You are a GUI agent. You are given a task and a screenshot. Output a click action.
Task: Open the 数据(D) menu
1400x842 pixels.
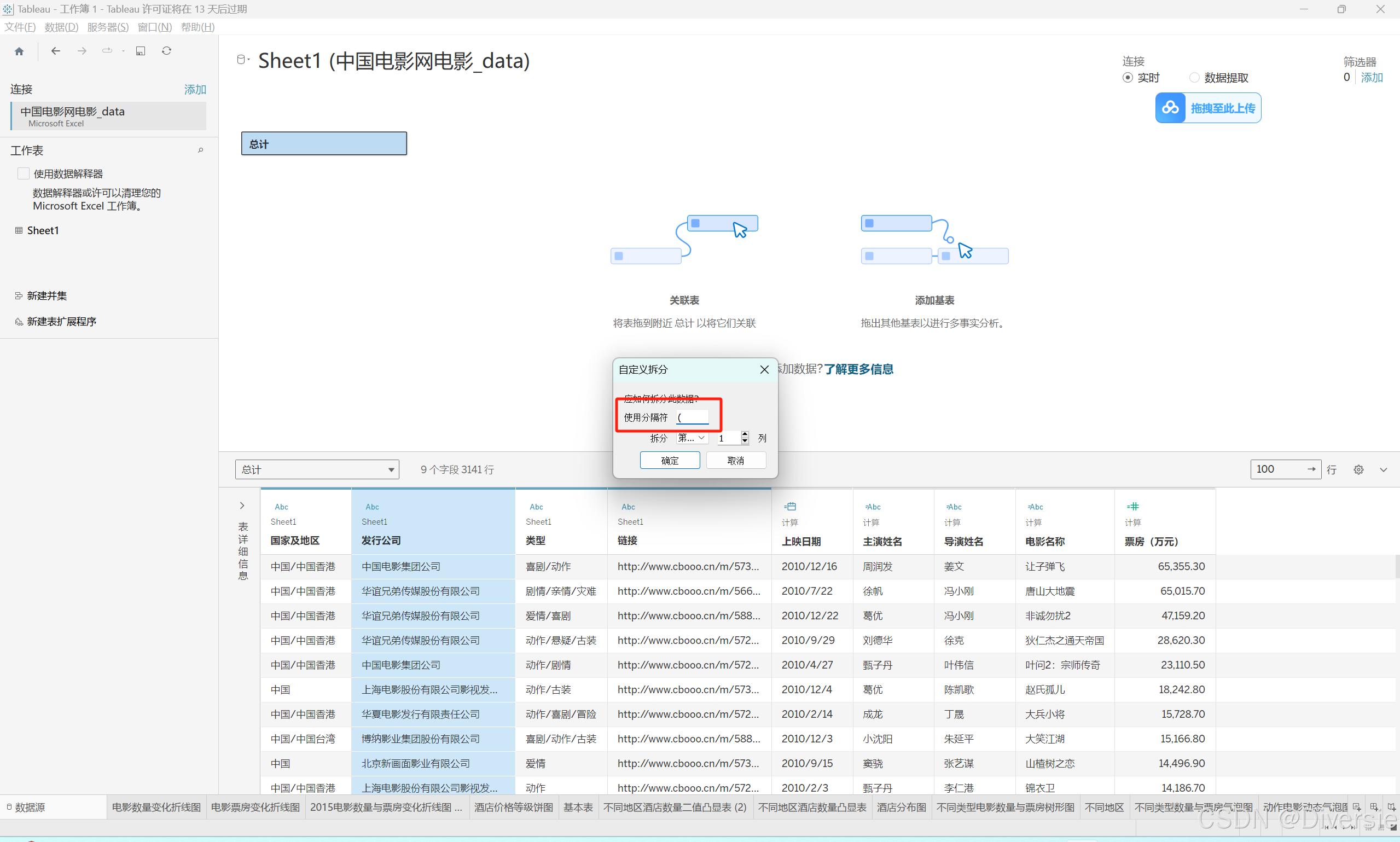[x=61, y=27]
